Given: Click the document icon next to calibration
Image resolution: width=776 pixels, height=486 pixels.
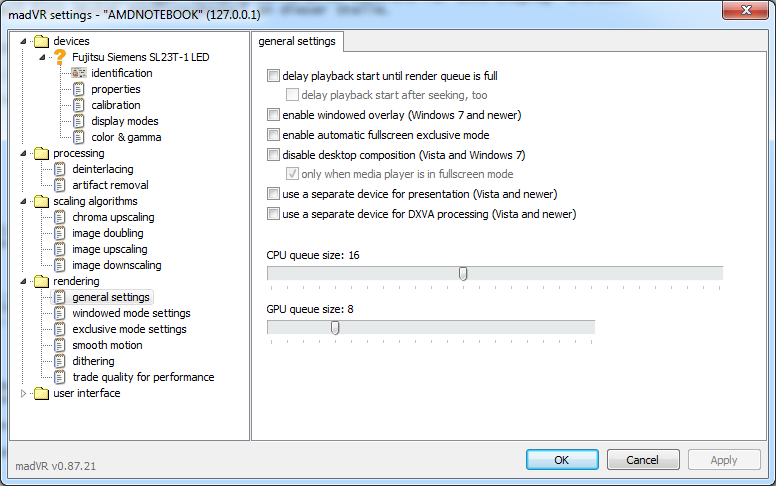Looking at the screenshot, I should pyautogui.click(x=79, y=105).
